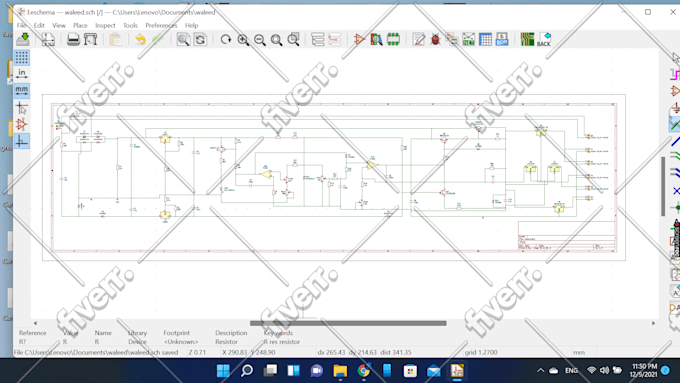Open the Symbol Library Browser icon
This screenshot has width=680, height=383.
(x=376, y=39)
